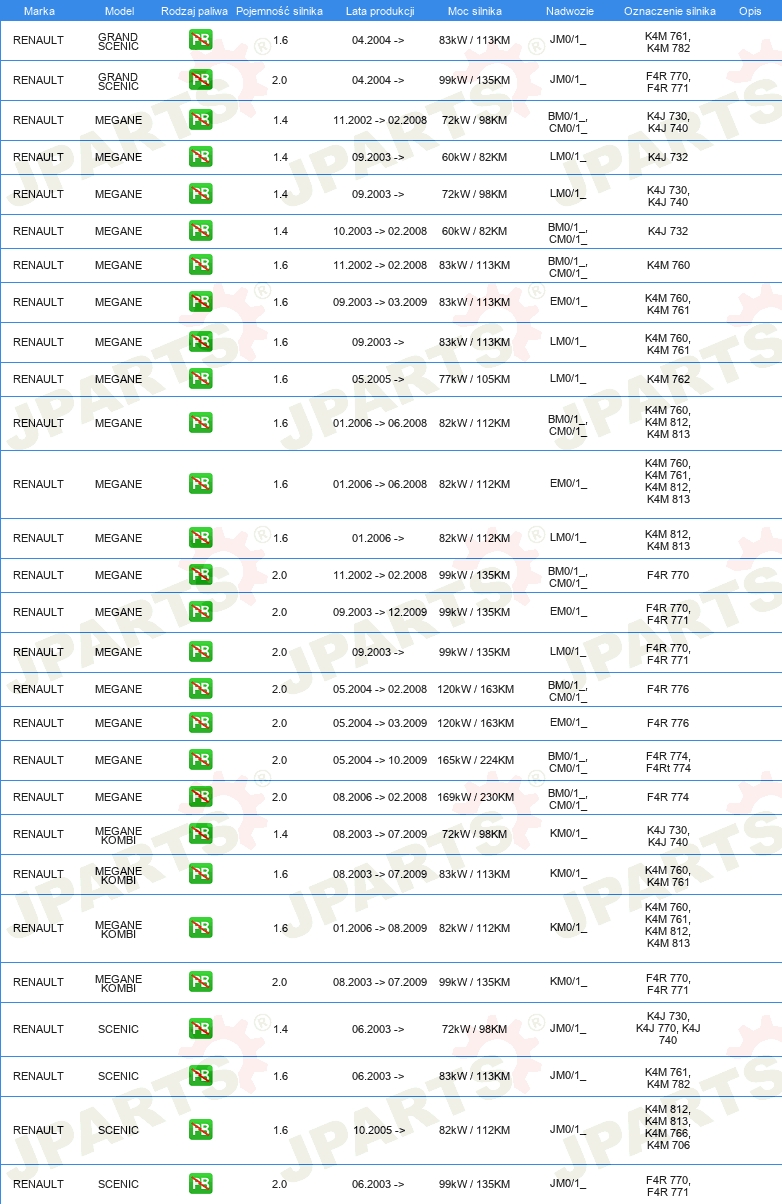
Task: Click fuel icon in SCENIC 1.6 10.2005 row
Action: 200,1130
